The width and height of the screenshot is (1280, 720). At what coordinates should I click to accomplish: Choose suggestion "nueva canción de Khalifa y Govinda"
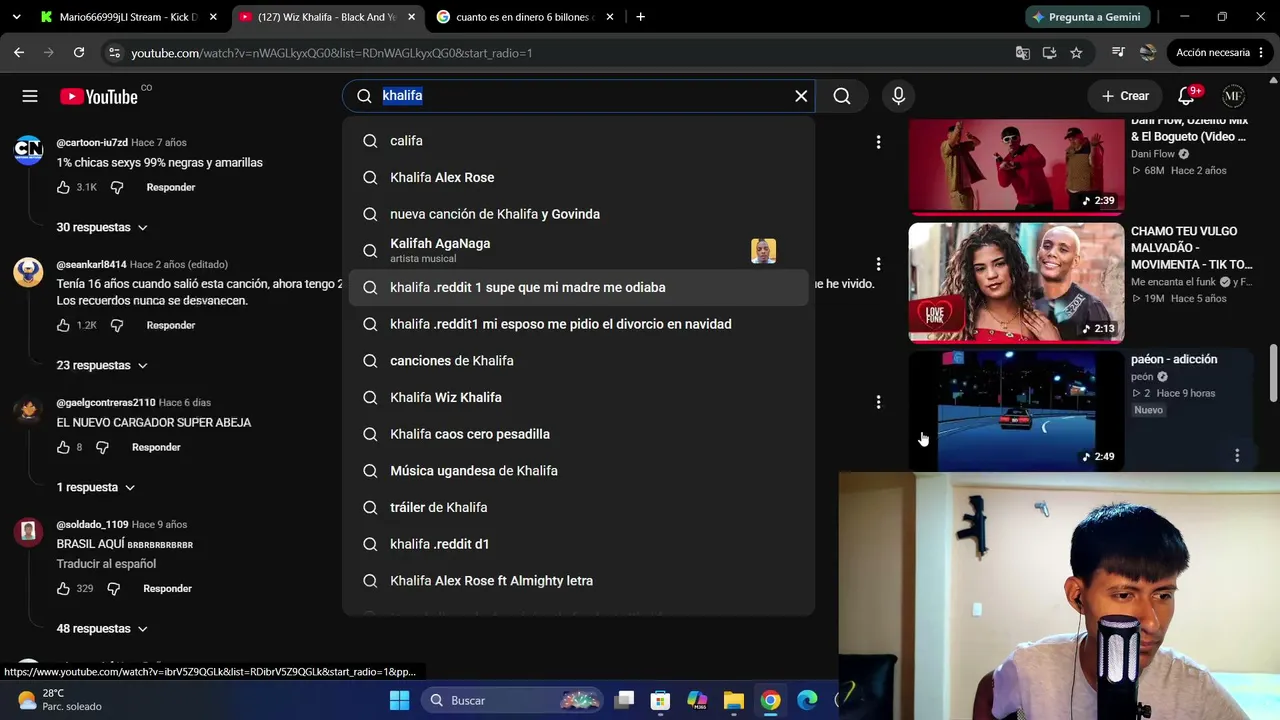tap(578, 214)
